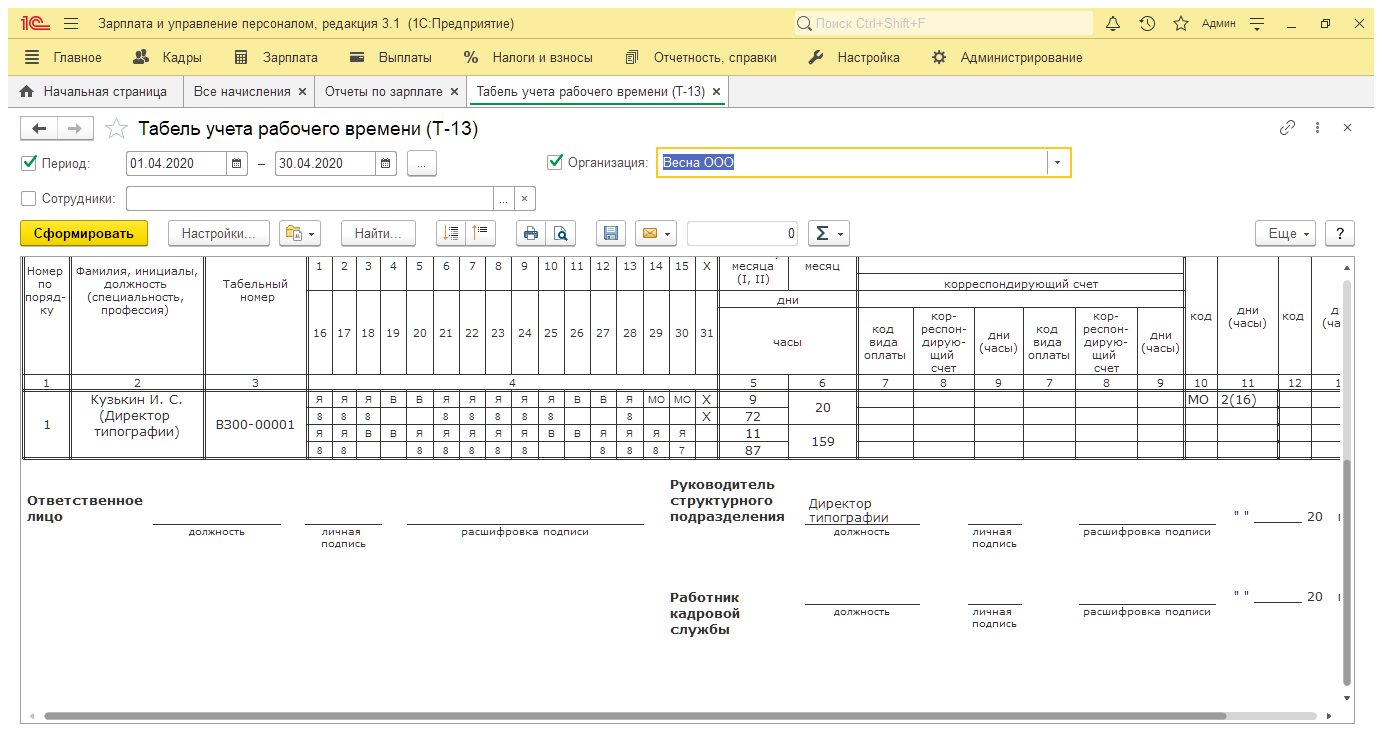1382x744 pixels.
Task: Open the Настройки... button
Action: [x=219, y=233]
